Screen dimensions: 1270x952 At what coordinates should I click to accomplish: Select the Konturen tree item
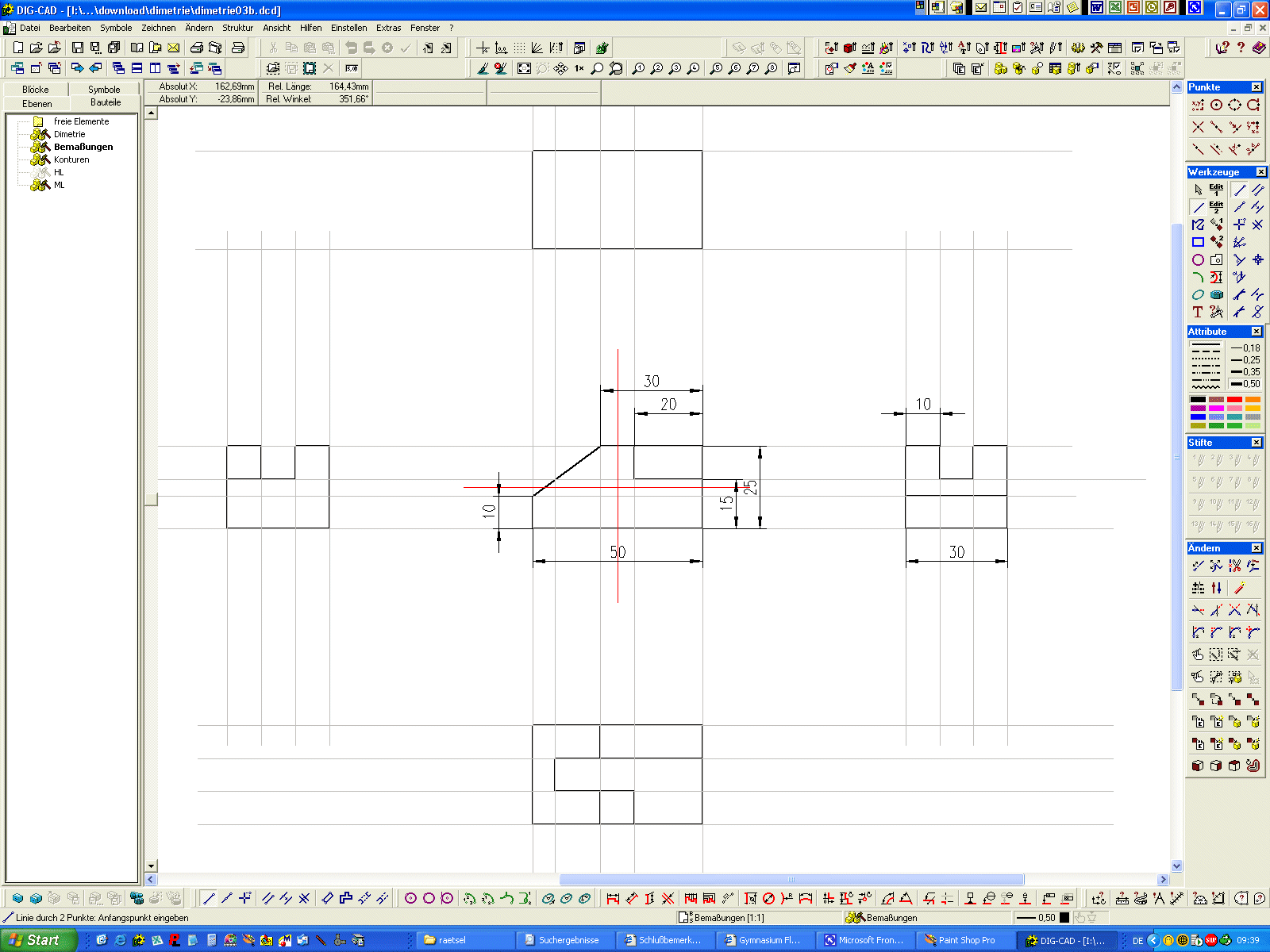[71, 159]
